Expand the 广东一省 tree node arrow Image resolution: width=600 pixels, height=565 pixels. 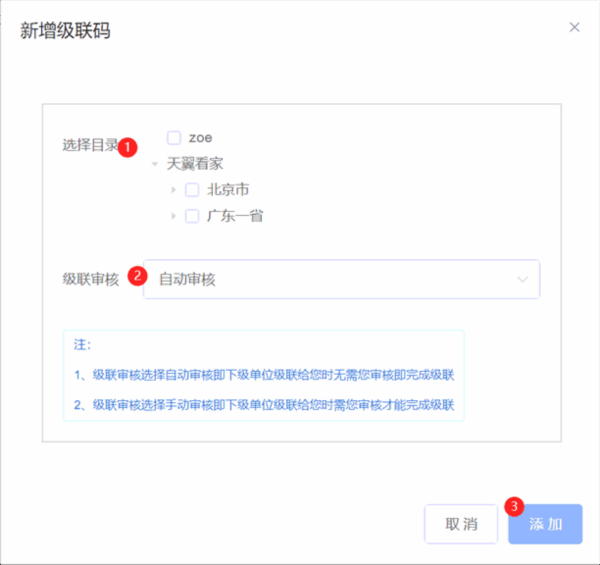[174, 215]
